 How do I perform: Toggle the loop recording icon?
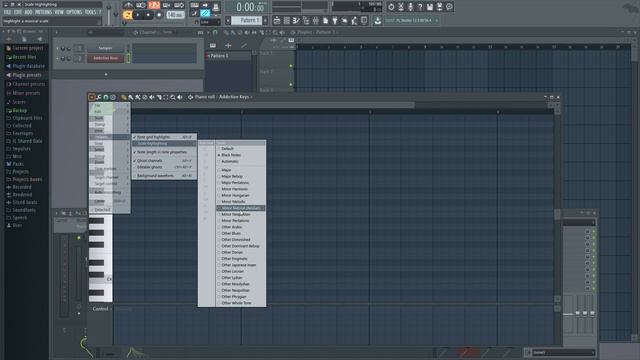179,5
